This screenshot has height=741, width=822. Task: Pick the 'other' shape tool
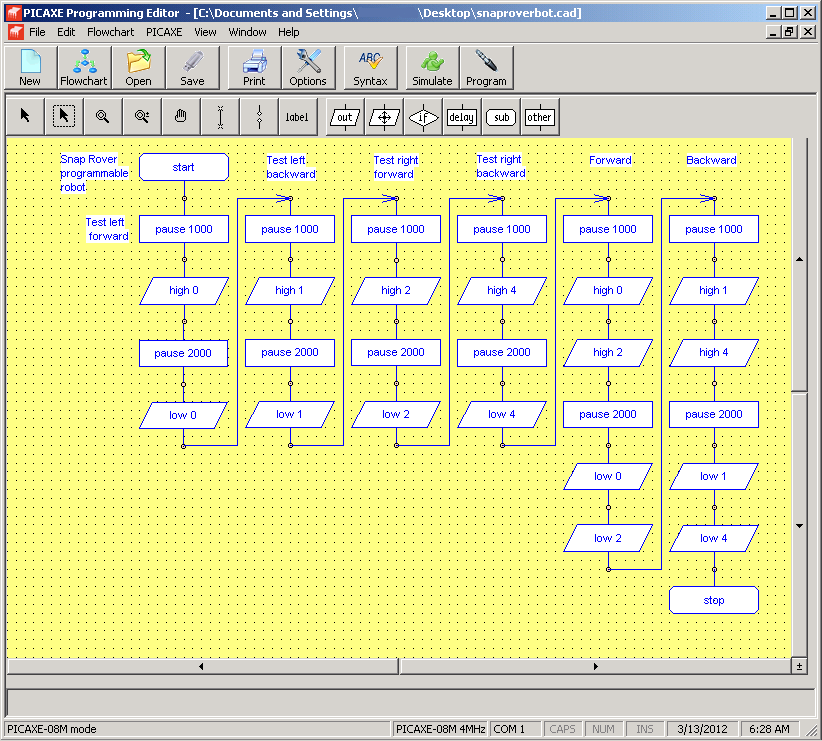(x=539, y=116)
